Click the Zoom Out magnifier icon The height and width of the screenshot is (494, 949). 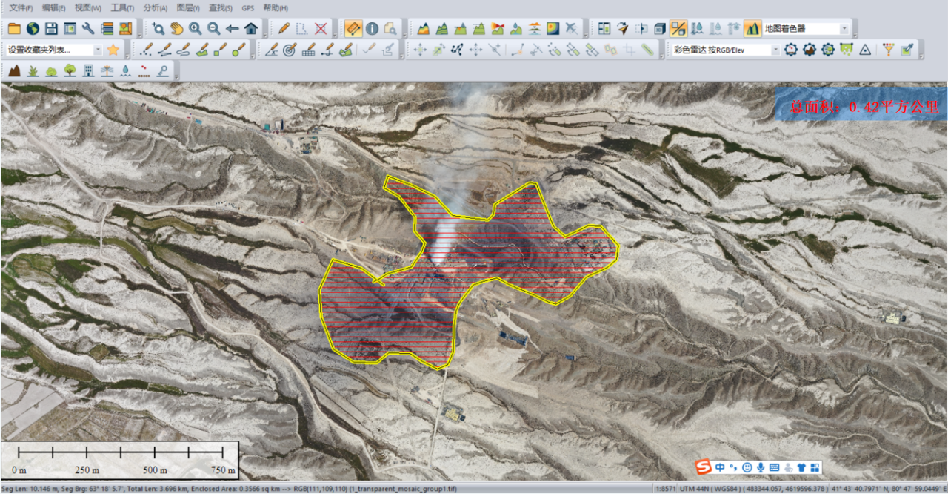(213, 28)
